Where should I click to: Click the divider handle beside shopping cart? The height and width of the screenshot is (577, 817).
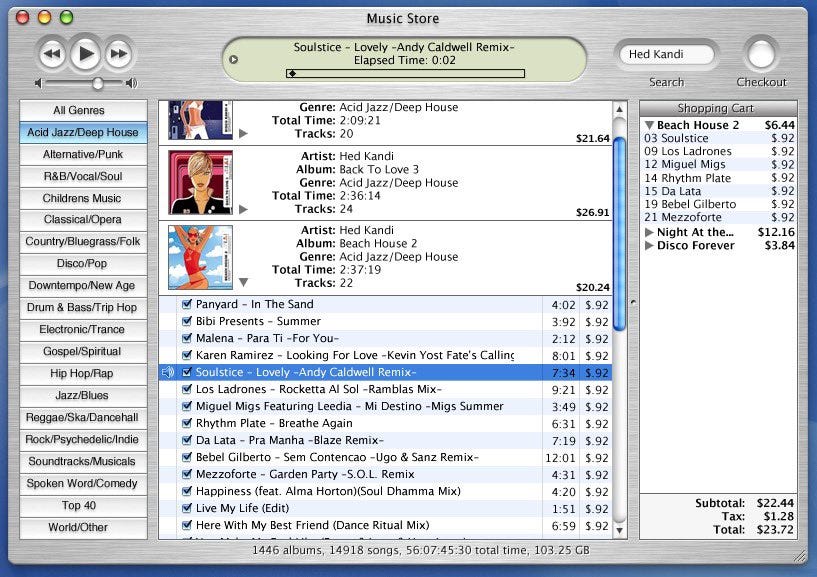pos(633,302)
